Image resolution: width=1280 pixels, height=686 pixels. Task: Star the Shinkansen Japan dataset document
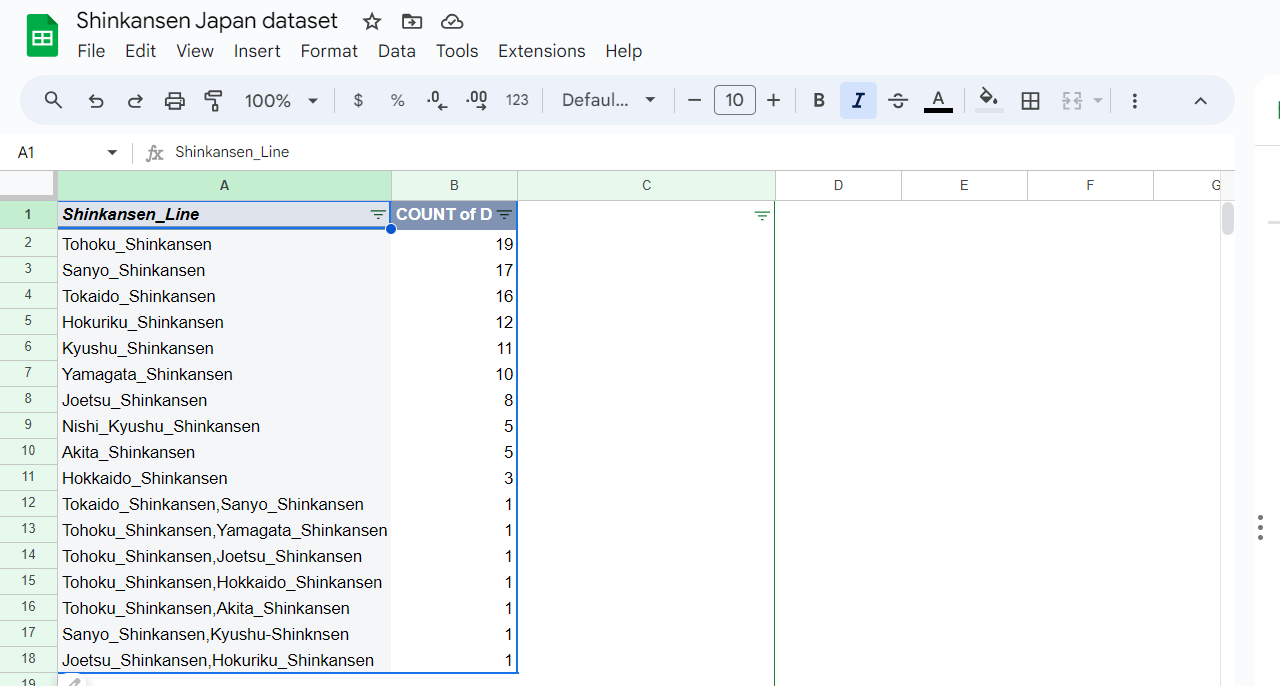click(372, 21)
